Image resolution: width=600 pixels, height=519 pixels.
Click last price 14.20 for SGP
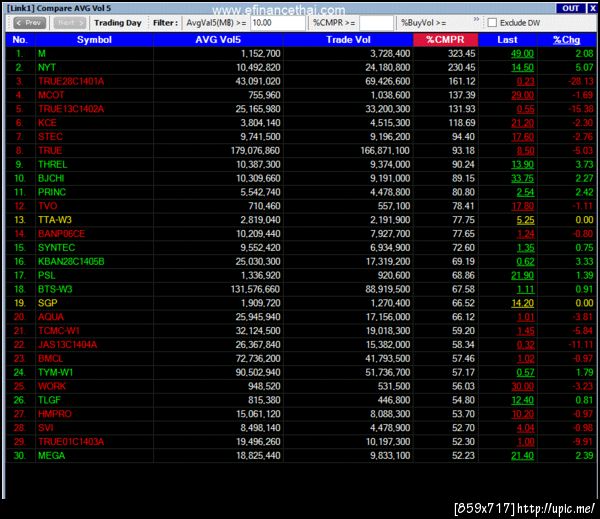pyautogui.click(x=522, y=303)
